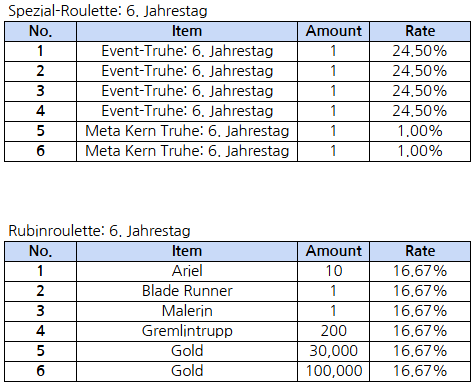
Task: Select the 1,00% rate in row 5
Action: 420,131
